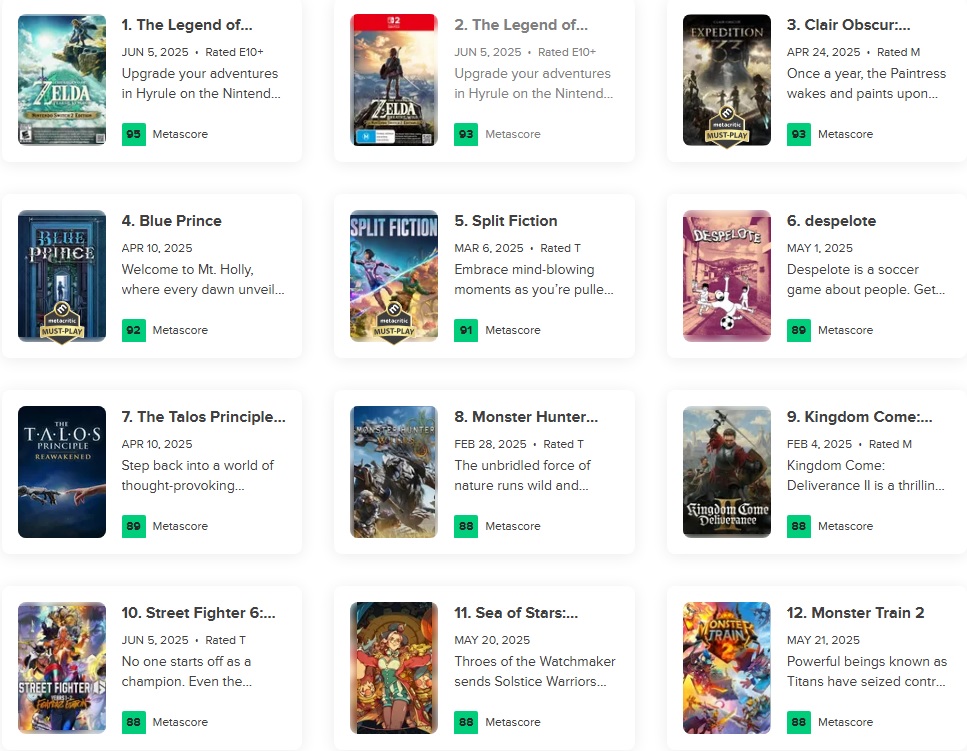Click the second Zelda game's cover art
This screenshot has height=751, width=967.
click(x=394, y=80)
